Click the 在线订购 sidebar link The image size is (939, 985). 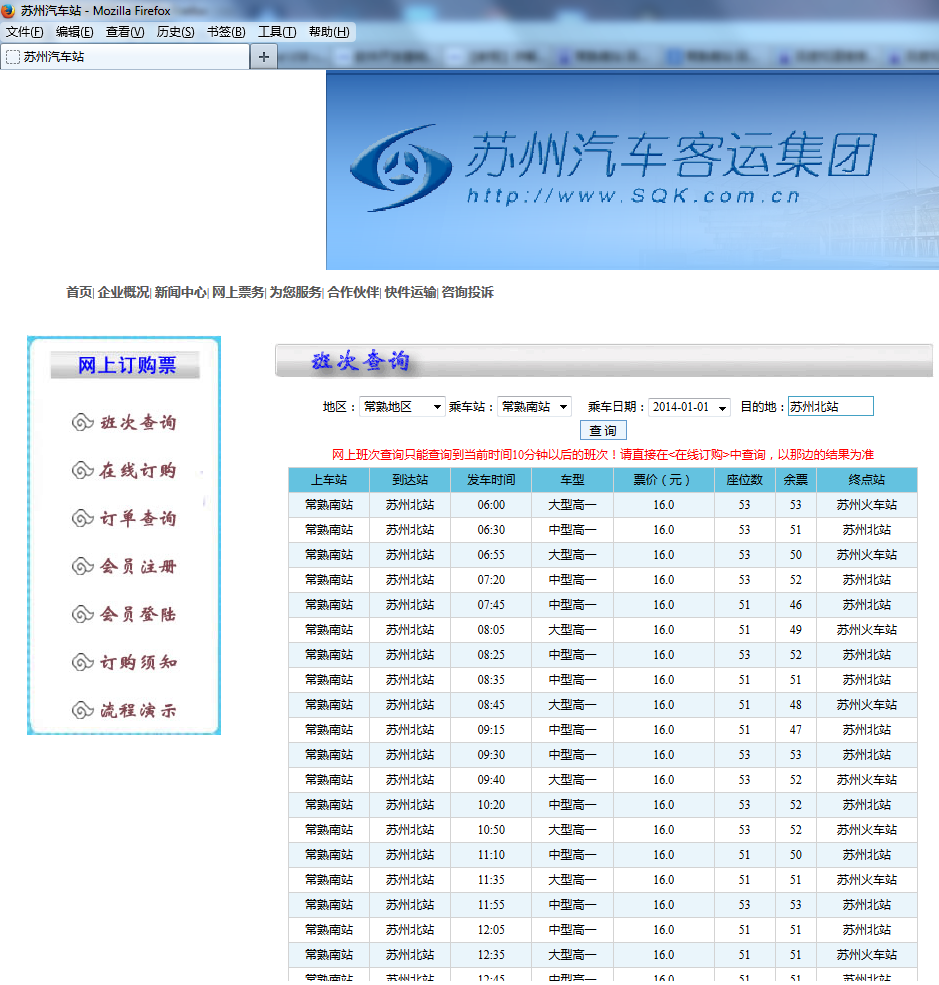coord(138,470)
